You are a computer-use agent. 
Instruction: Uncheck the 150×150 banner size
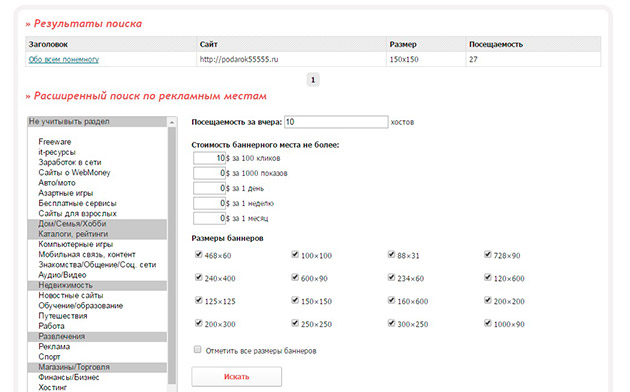click(295, 300)
